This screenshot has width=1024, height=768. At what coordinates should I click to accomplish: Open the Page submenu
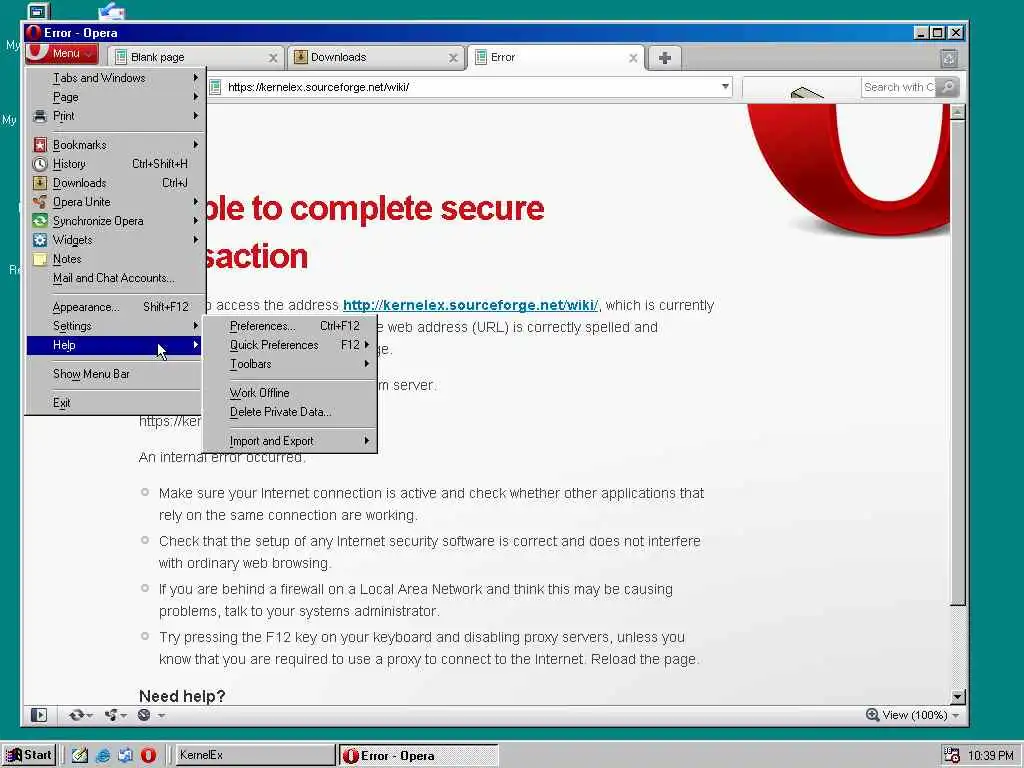pos(116,97)
